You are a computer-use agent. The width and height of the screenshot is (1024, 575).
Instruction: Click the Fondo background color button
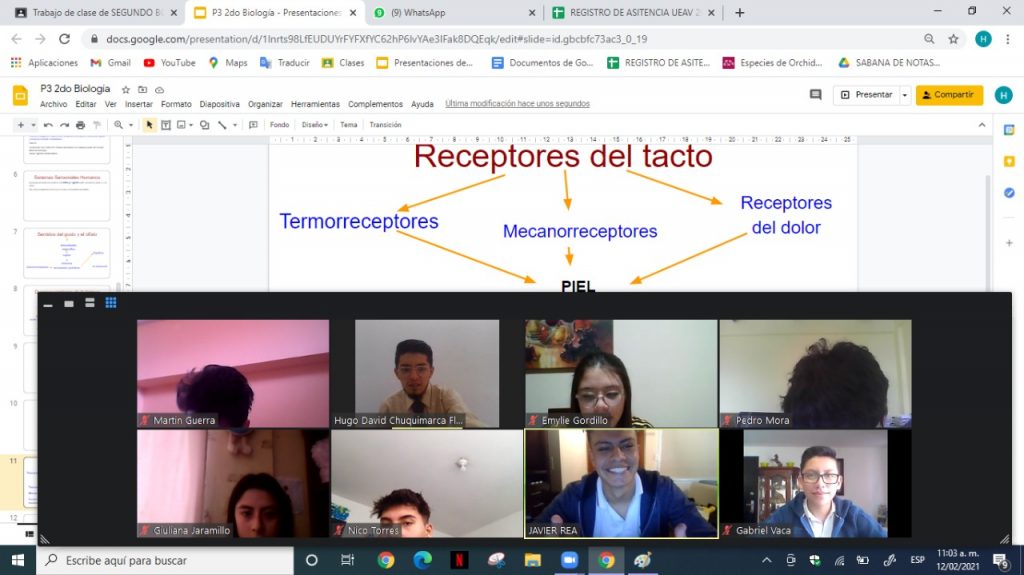coord(279,125)
